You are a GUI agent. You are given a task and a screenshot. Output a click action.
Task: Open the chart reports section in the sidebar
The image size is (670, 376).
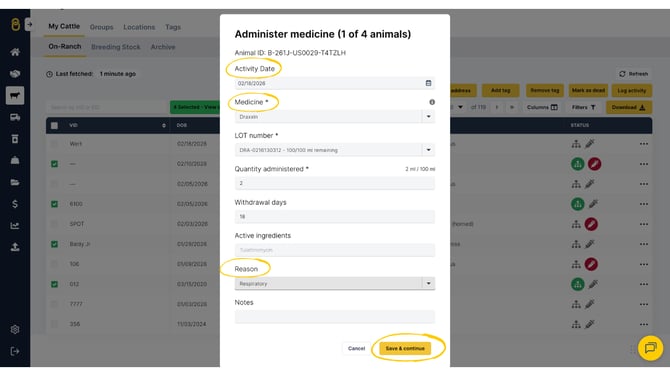15,226
